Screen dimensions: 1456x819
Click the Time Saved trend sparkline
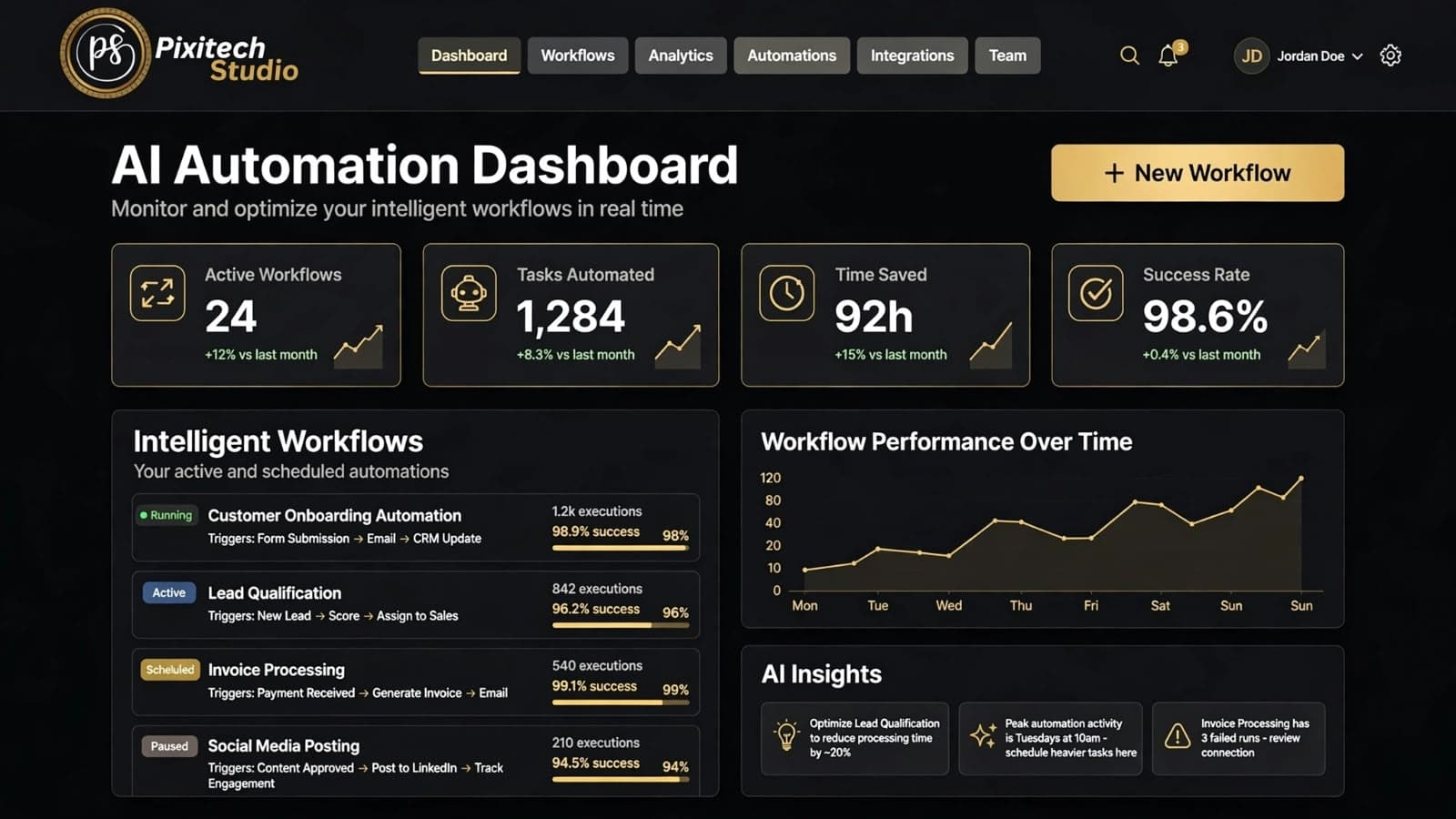click(991, 346)
